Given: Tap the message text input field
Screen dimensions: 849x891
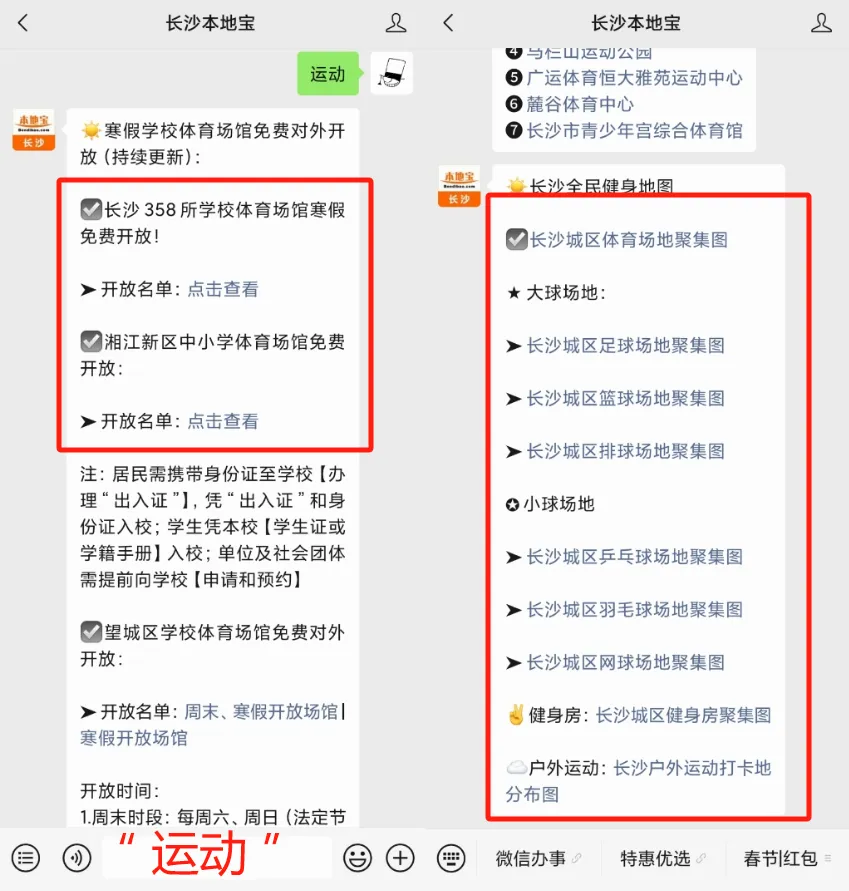Looking at the screenshot, I should pyautogui.click(x=217, y=857).
